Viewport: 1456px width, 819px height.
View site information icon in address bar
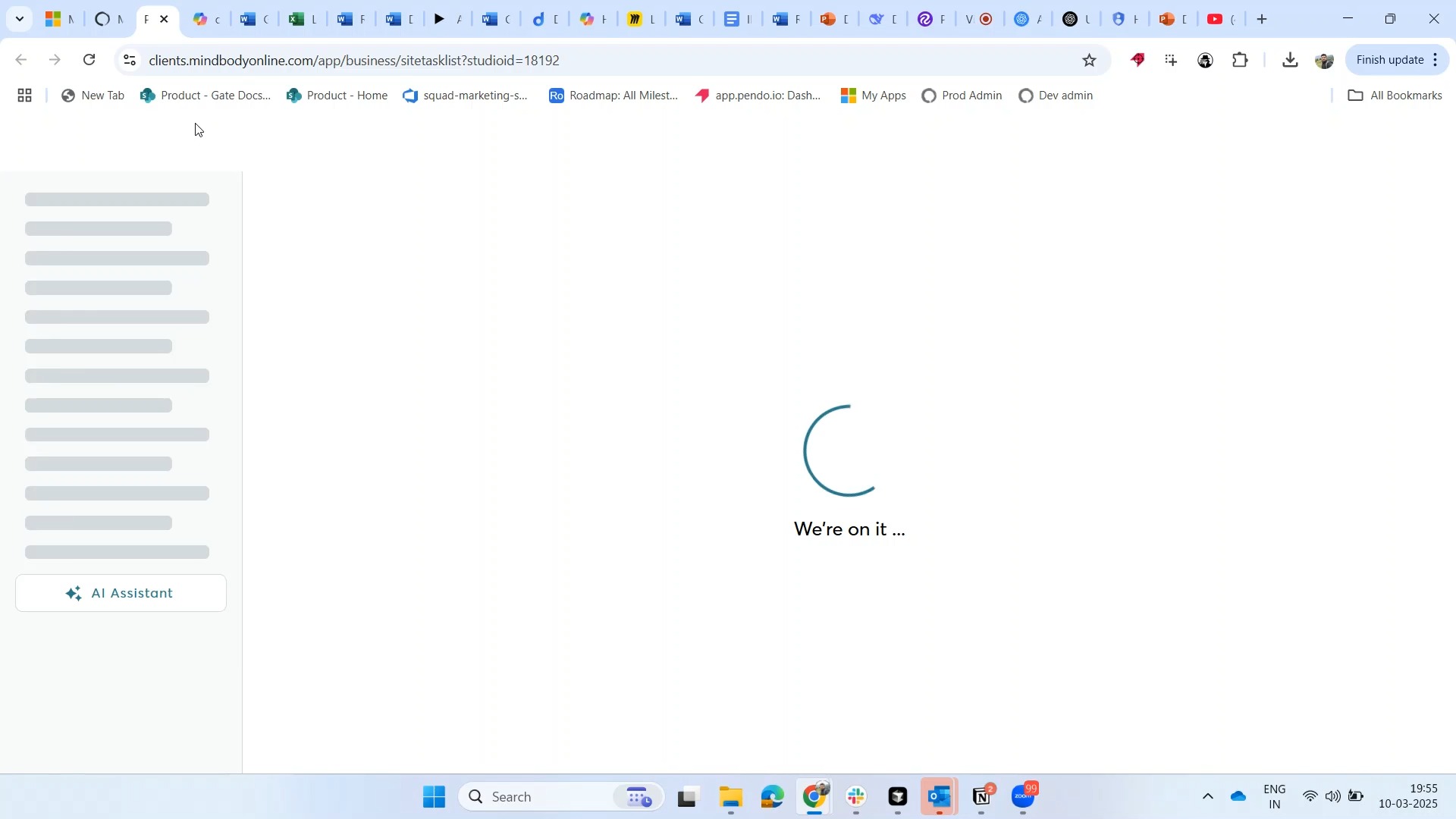[130, 60]
